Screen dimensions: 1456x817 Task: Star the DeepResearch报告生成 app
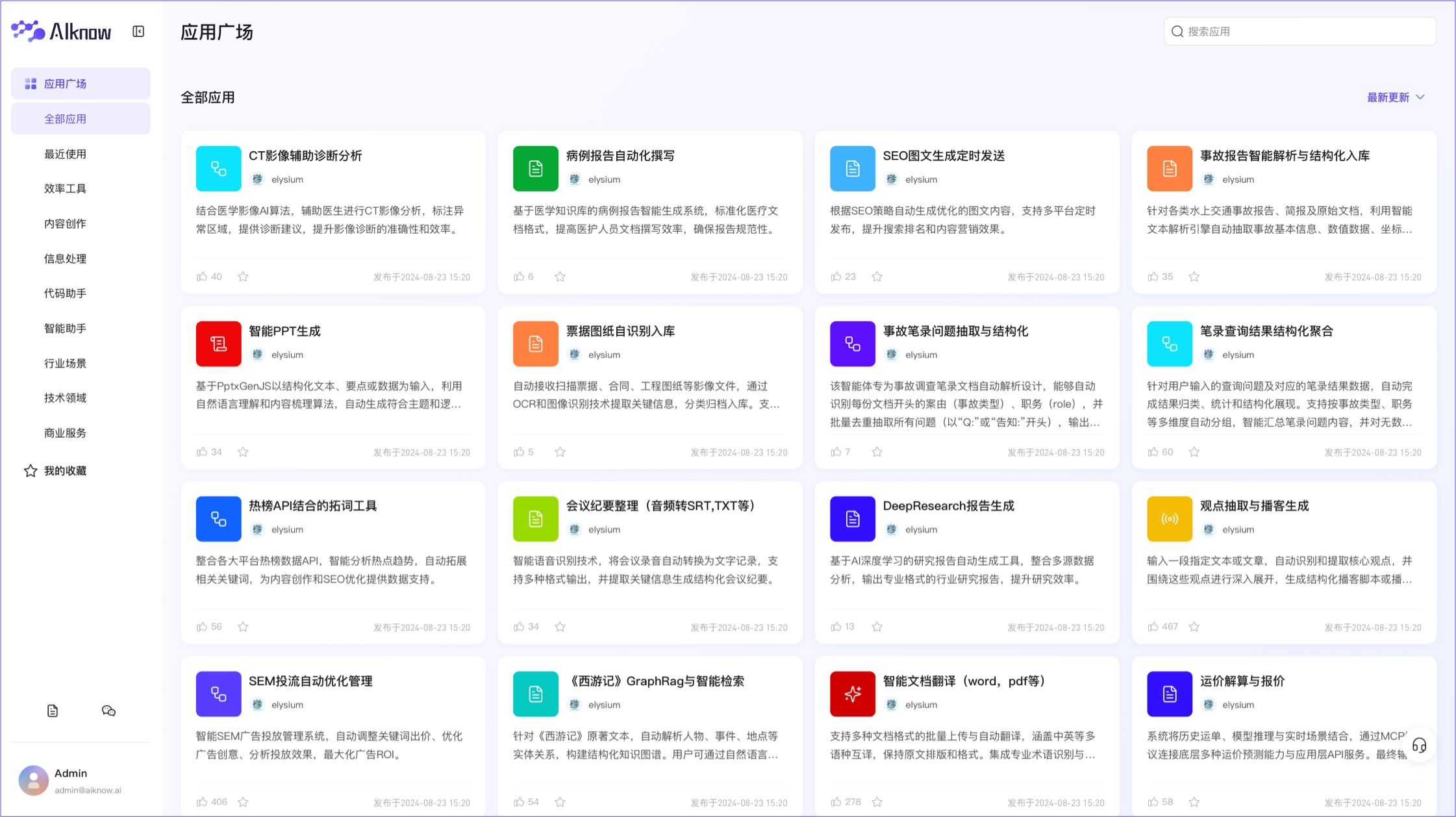pyautogui.click(x=877, y=627)
